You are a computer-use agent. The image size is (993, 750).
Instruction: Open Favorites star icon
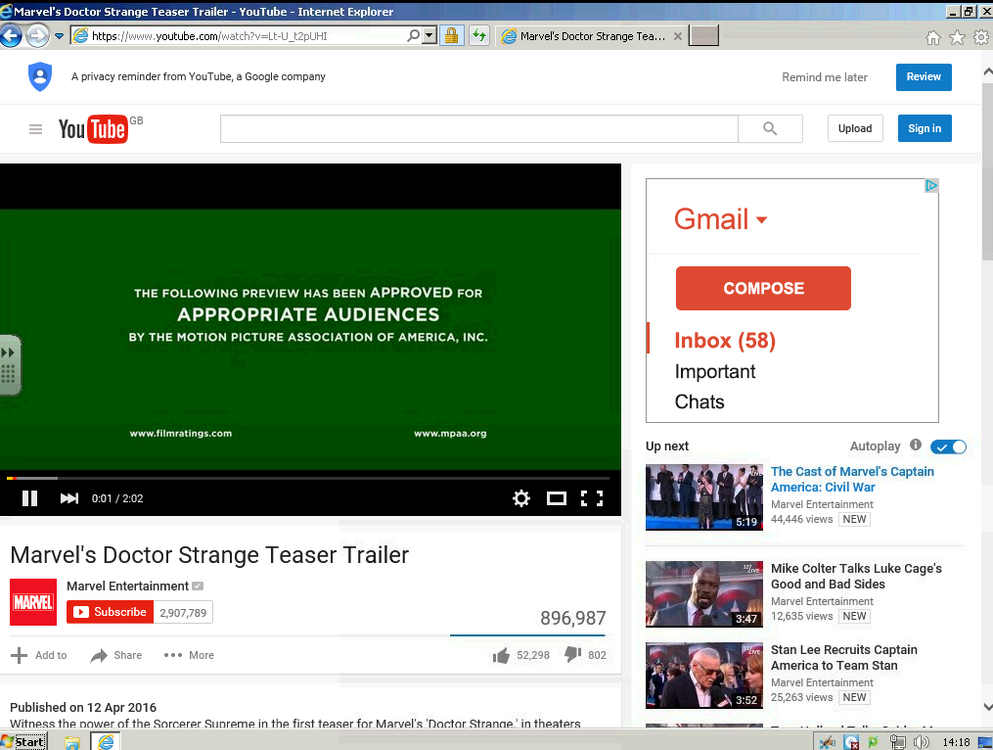tap(957, 37)
